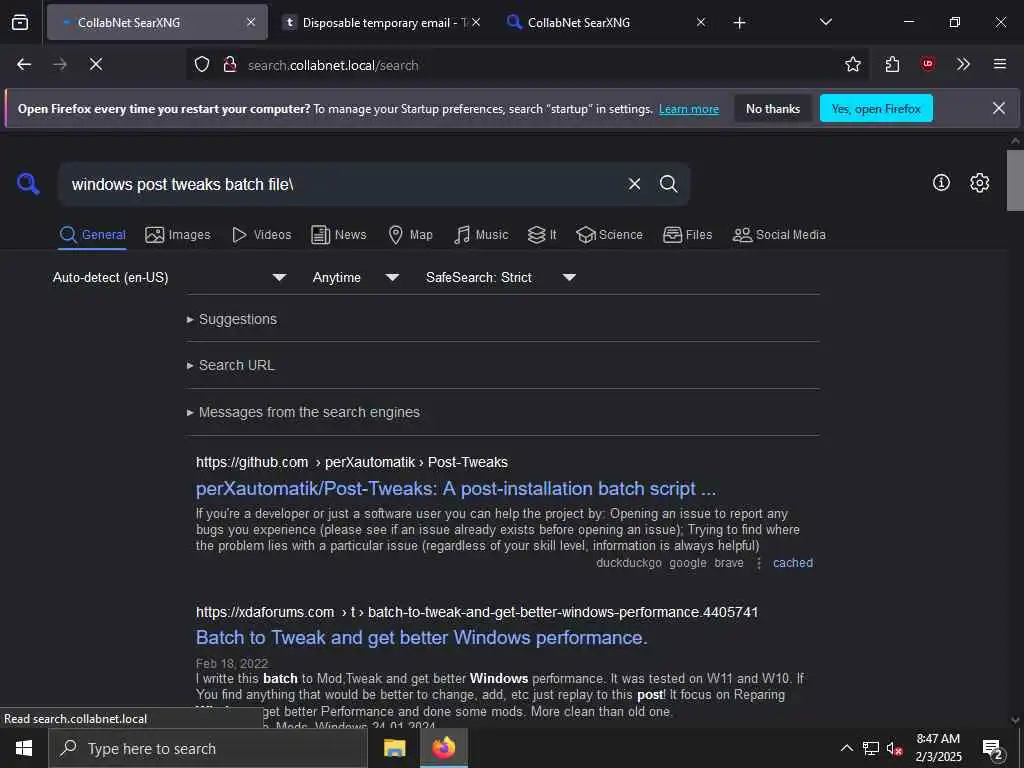Screen dimensions: 1024x768
Task: Open Firefox application hamburger menu
Action: point(999,64)
